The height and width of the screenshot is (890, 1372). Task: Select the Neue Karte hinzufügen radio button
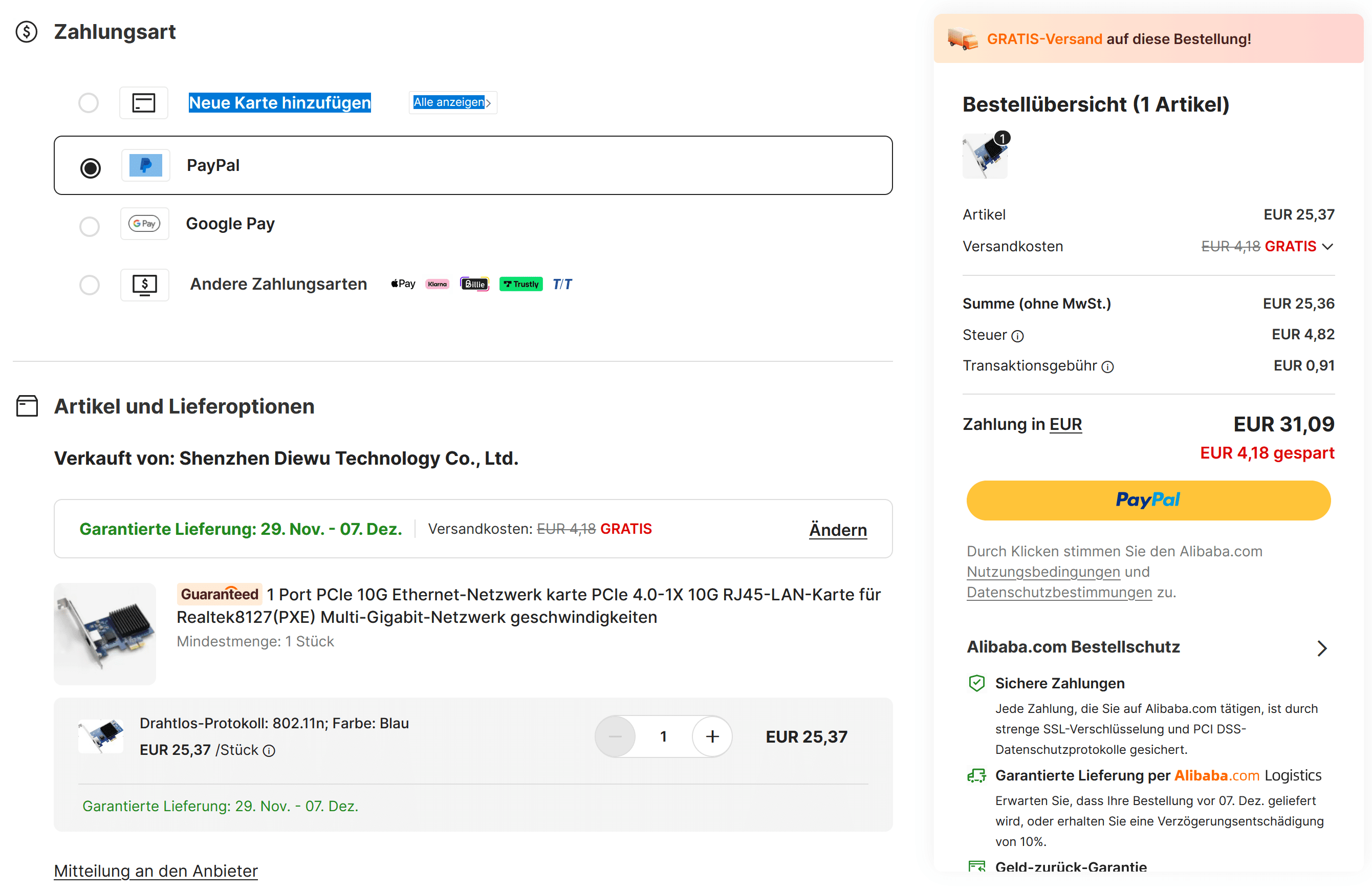(89, 103)
